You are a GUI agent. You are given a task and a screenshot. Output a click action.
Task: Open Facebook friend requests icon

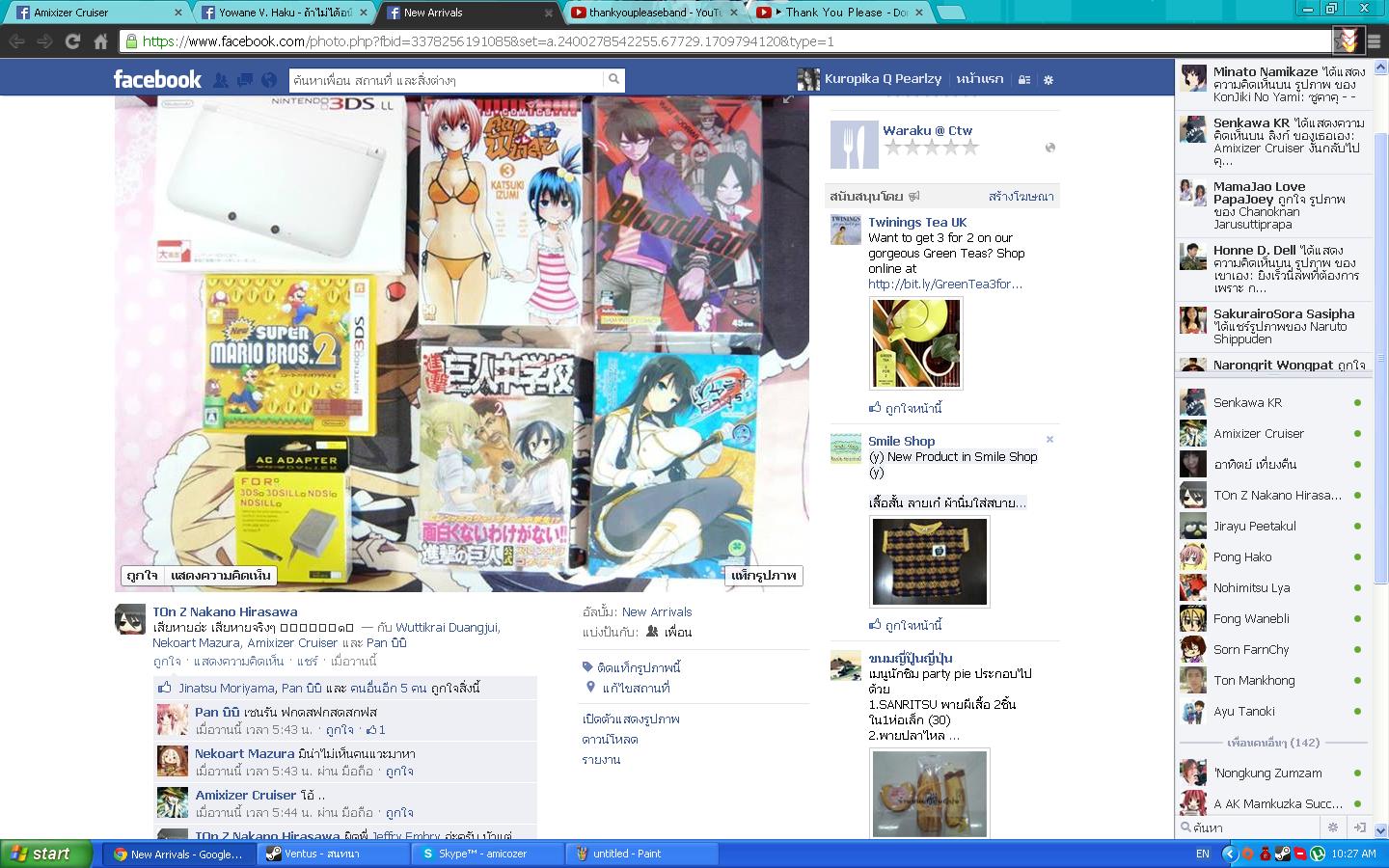tap(221, 80)
